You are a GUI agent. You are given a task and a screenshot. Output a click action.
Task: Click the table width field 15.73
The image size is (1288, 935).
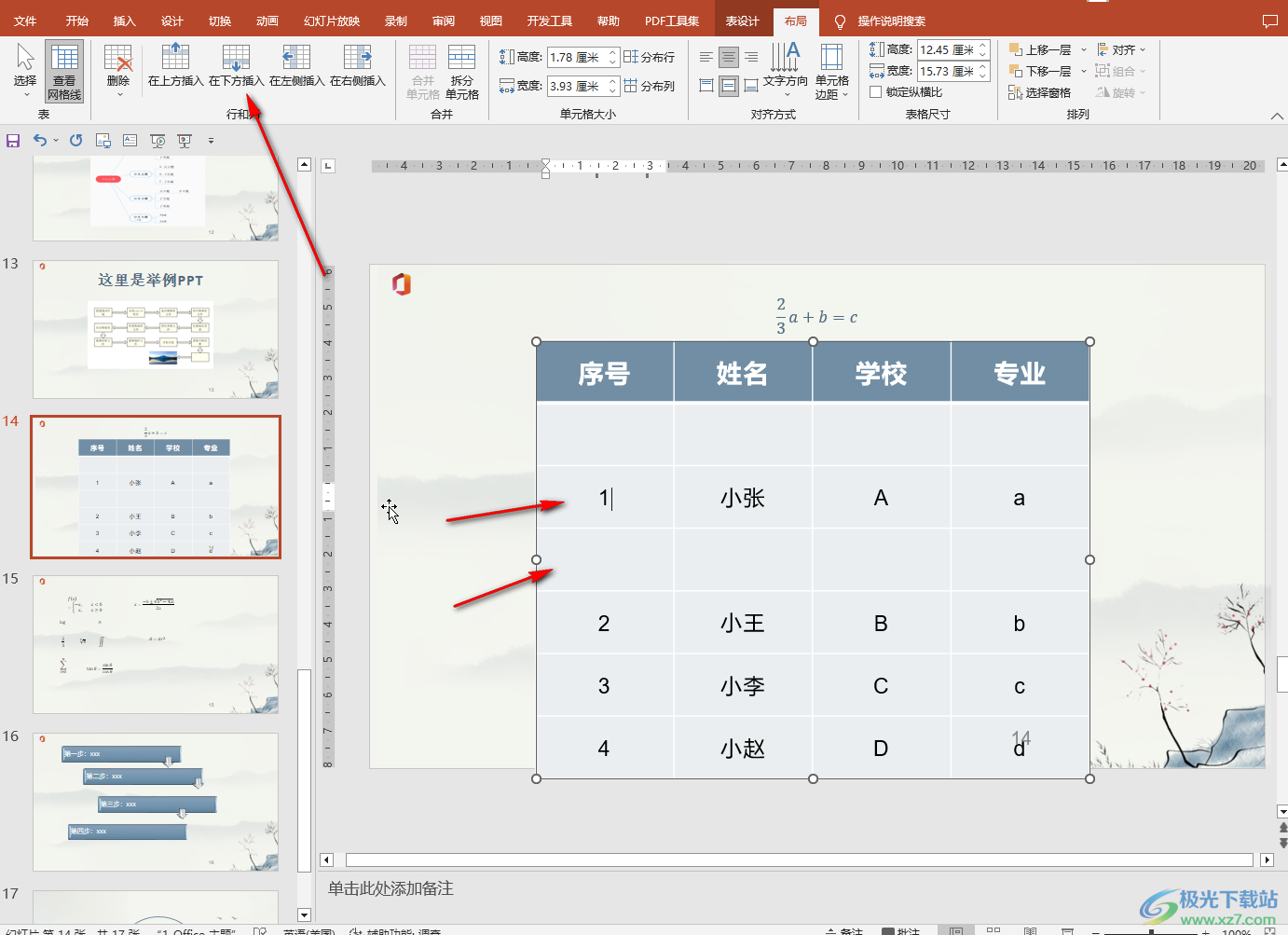(x=946, y=71)
